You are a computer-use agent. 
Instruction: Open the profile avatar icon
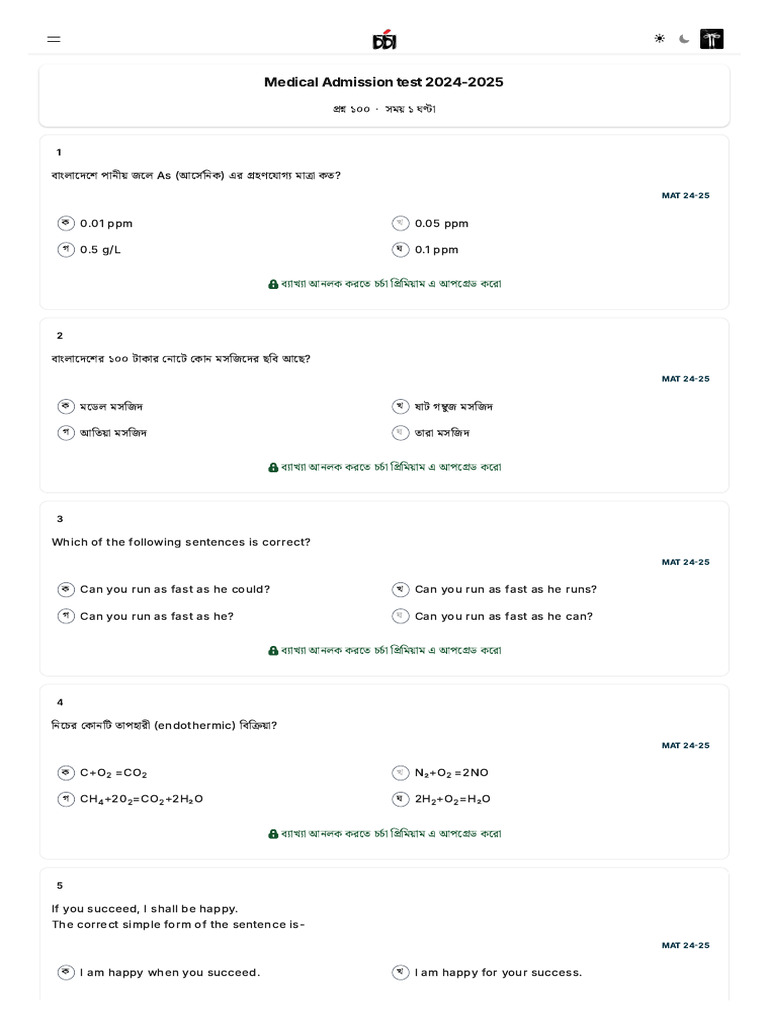pyautogui.click(x=712, y=39)
